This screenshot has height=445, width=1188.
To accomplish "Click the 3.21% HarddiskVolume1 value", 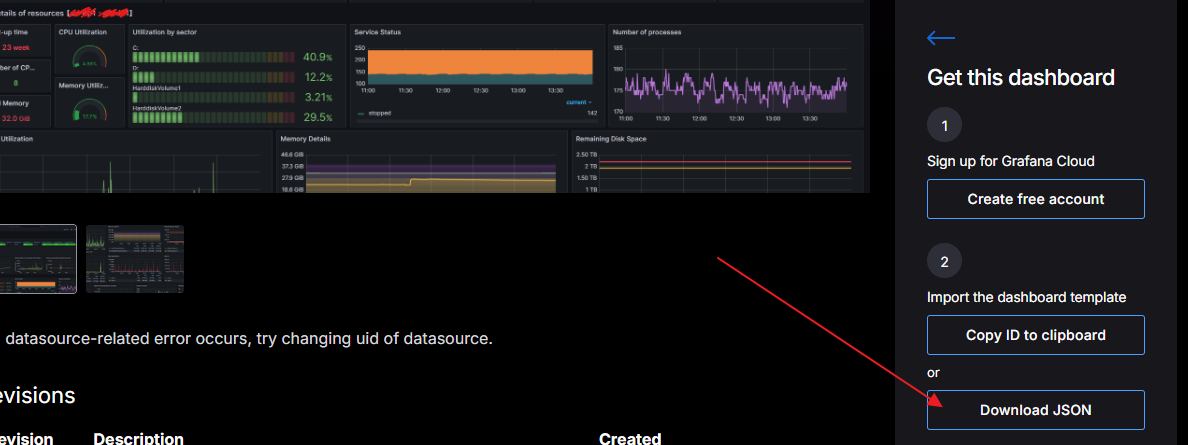I will click(x=318, y=97).
